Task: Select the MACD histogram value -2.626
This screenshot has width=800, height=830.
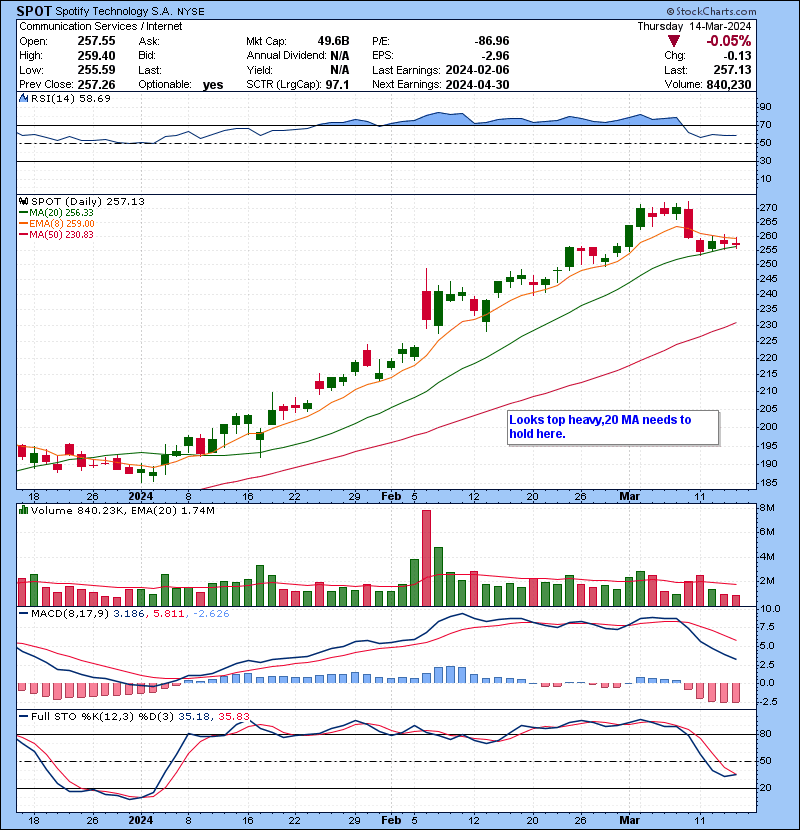Action: 211,614
